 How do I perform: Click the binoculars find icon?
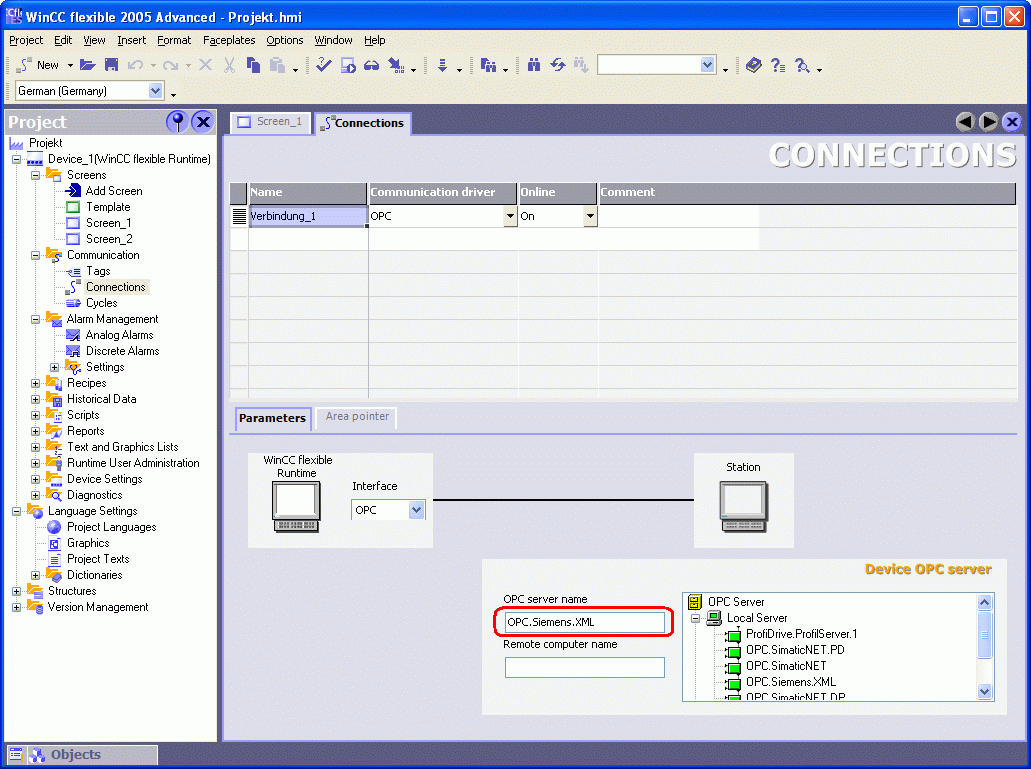pos(534,65)
